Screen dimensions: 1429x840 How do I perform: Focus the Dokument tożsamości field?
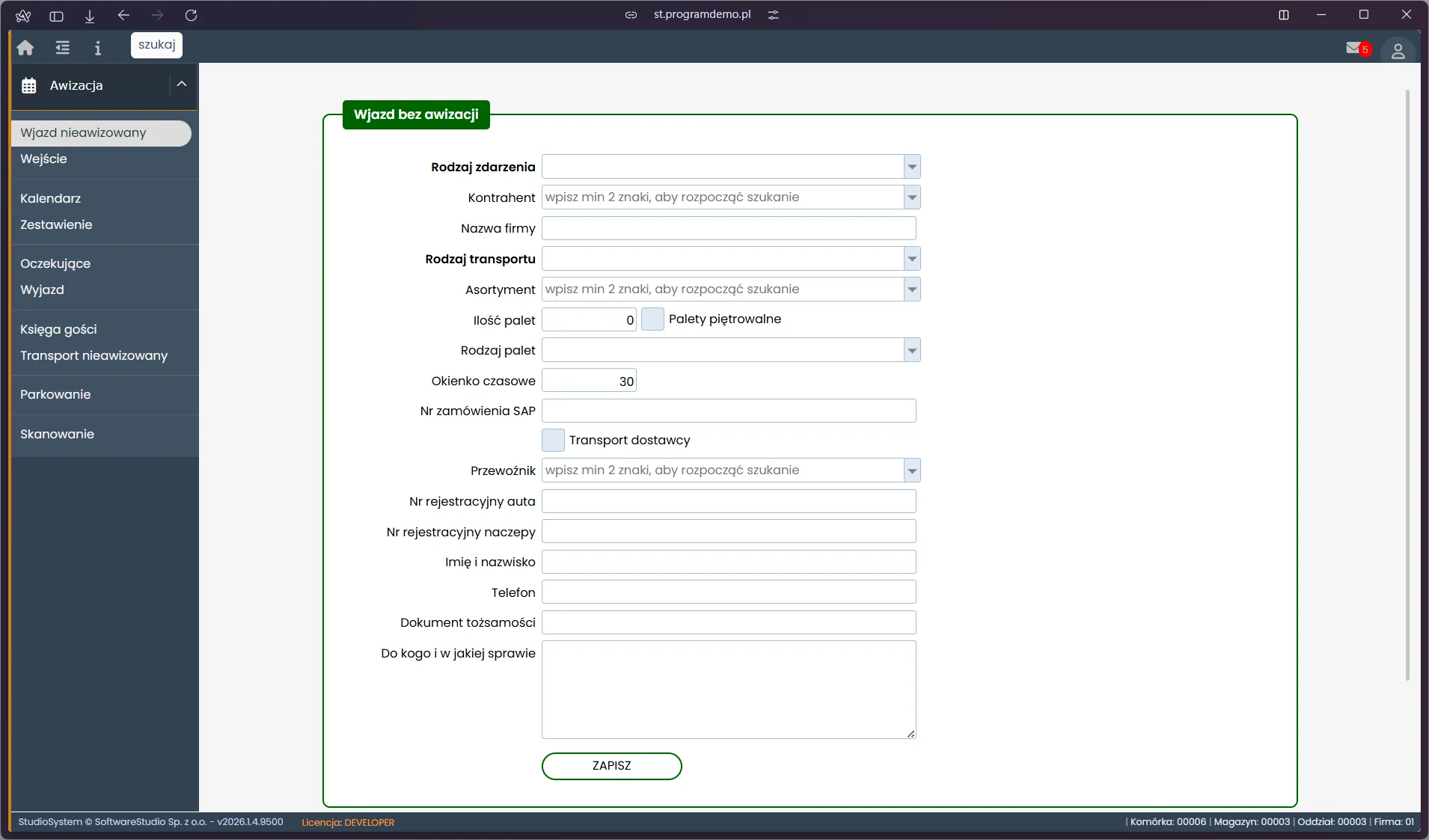(x=729, y=622)
